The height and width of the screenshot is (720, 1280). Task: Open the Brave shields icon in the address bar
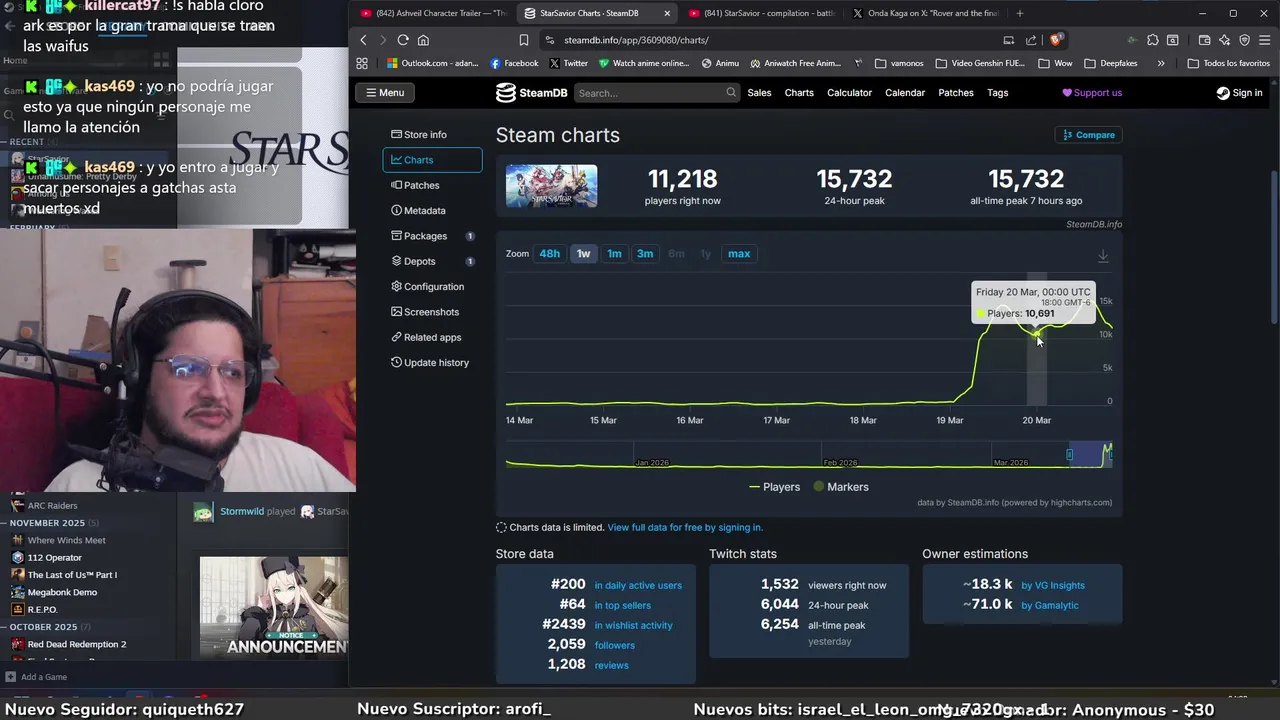point(1057,40)
